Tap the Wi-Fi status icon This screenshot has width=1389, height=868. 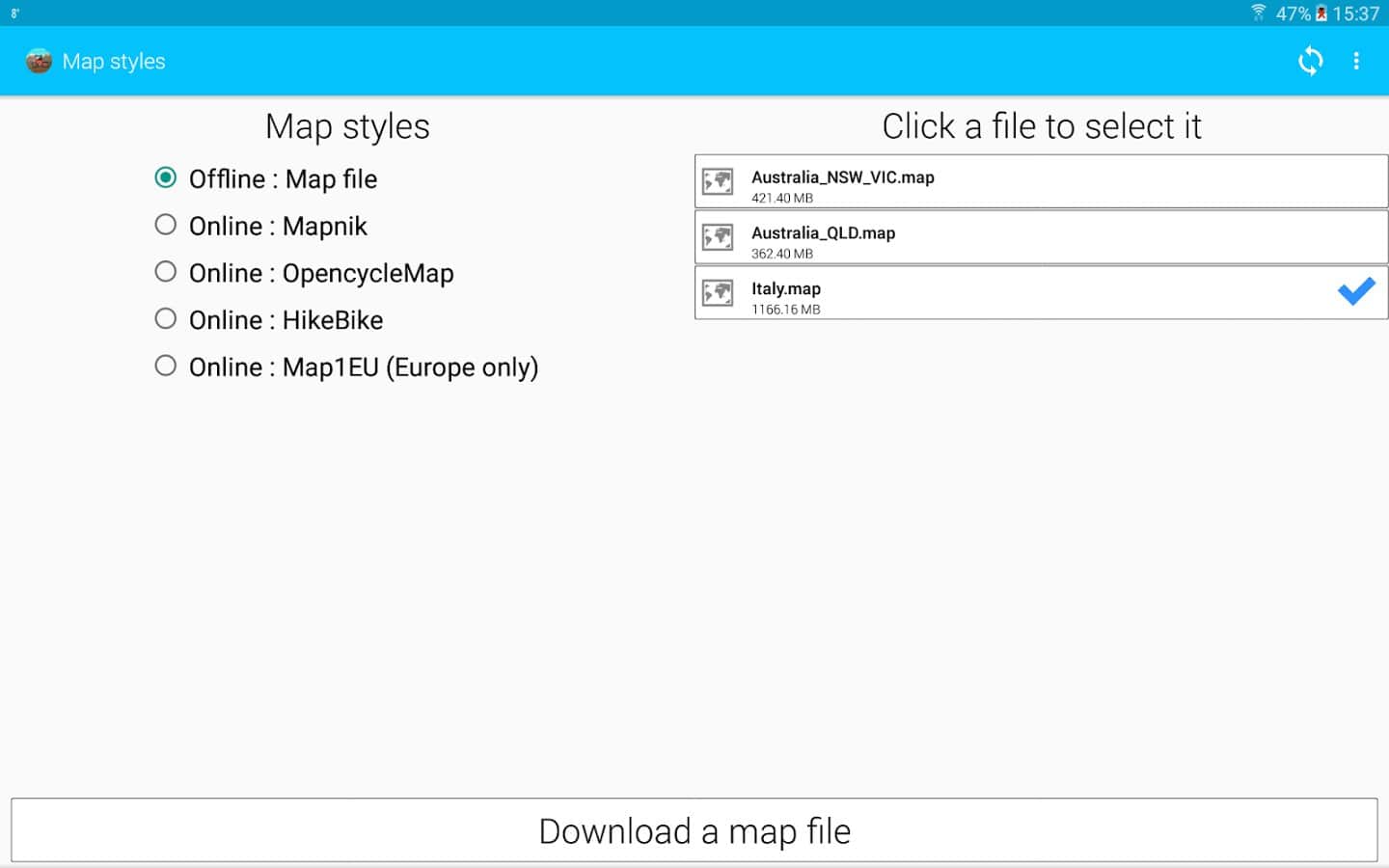coord(1258,13)
